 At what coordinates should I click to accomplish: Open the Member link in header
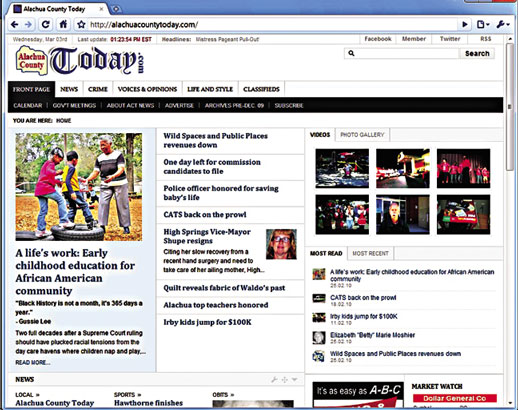tap(413, 39)
